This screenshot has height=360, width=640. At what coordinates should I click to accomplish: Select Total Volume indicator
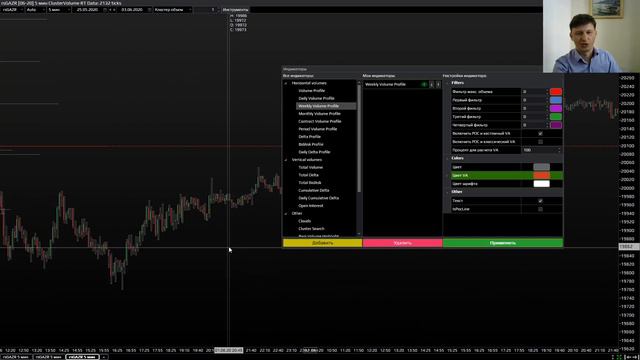311,167
